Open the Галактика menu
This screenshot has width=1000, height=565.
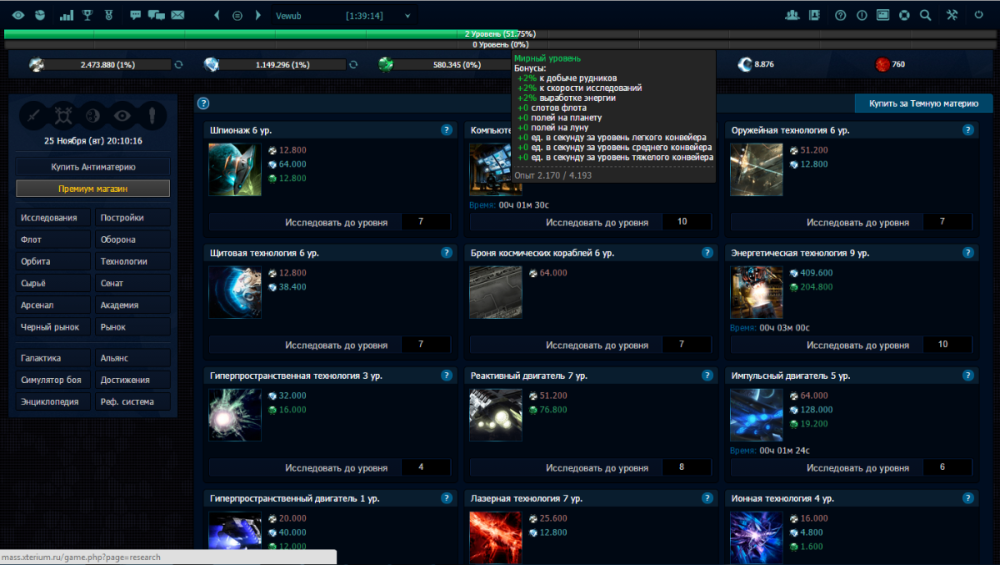pyautogui.click(x=53, y=358)
